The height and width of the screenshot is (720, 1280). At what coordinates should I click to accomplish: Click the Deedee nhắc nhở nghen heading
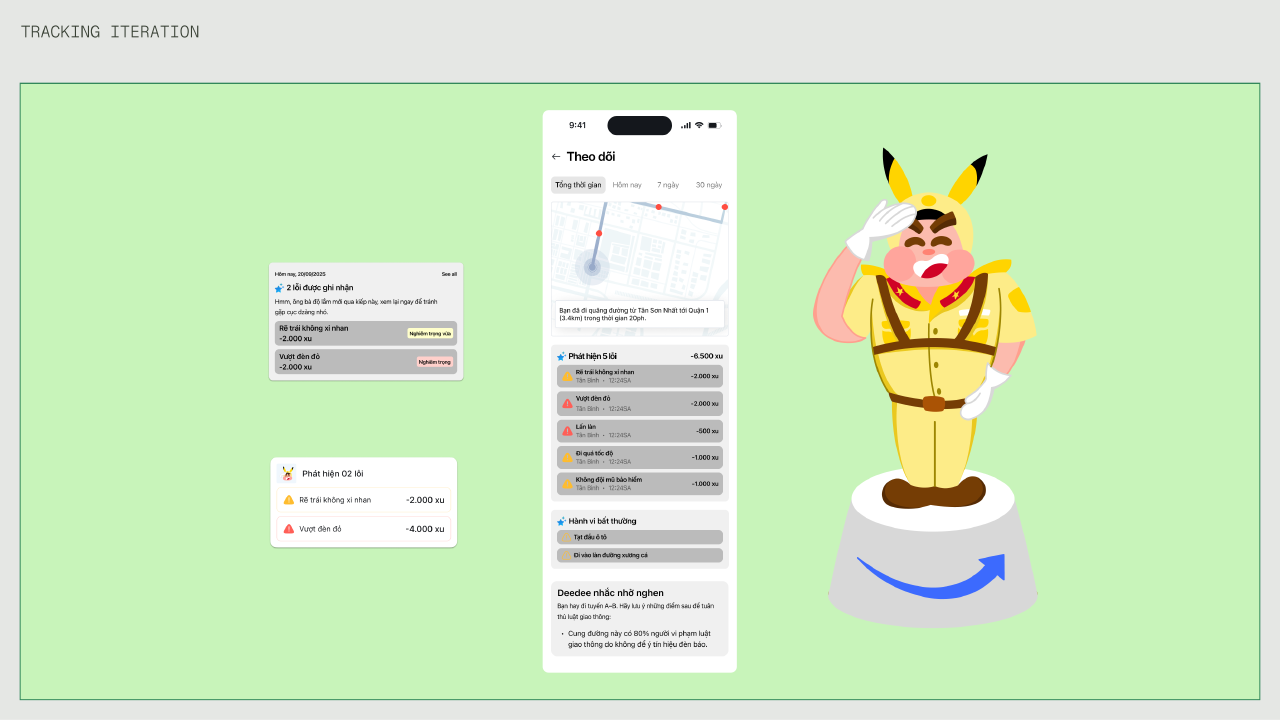(610, 592)
